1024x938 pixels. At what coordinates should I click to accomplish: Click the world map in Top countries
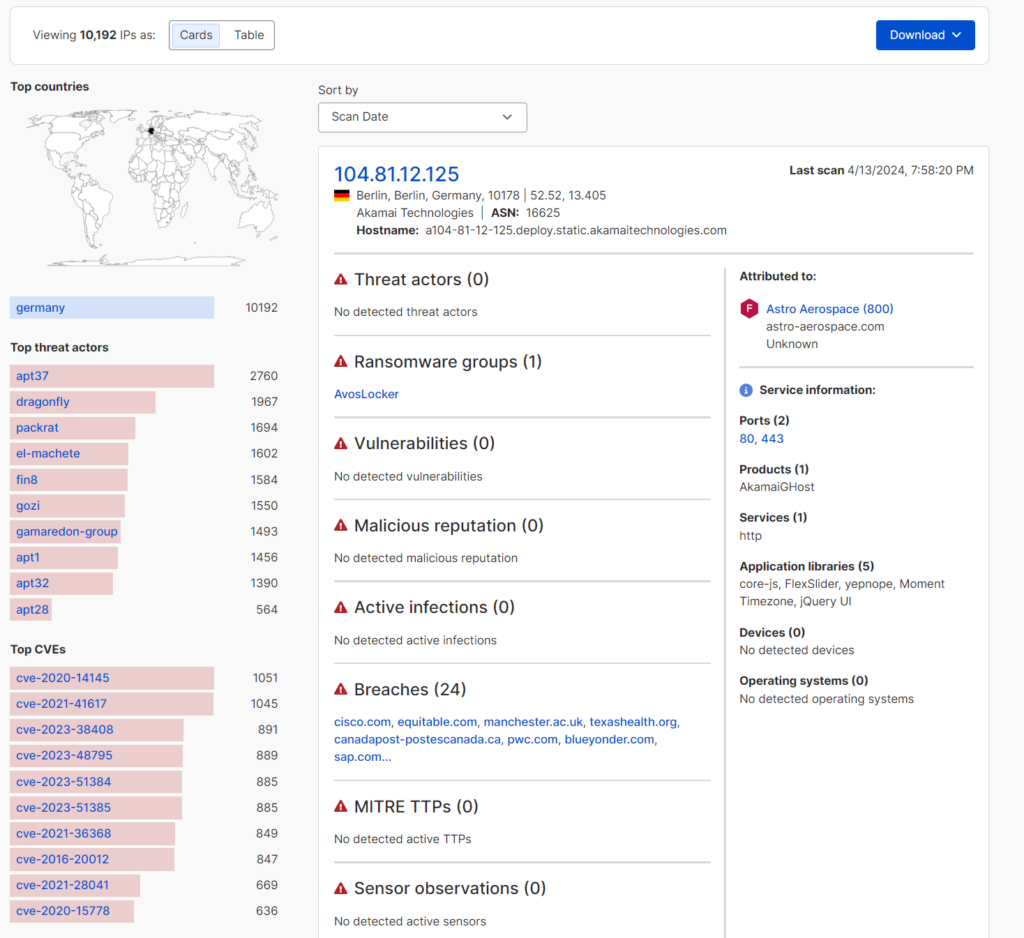(153, 187)
